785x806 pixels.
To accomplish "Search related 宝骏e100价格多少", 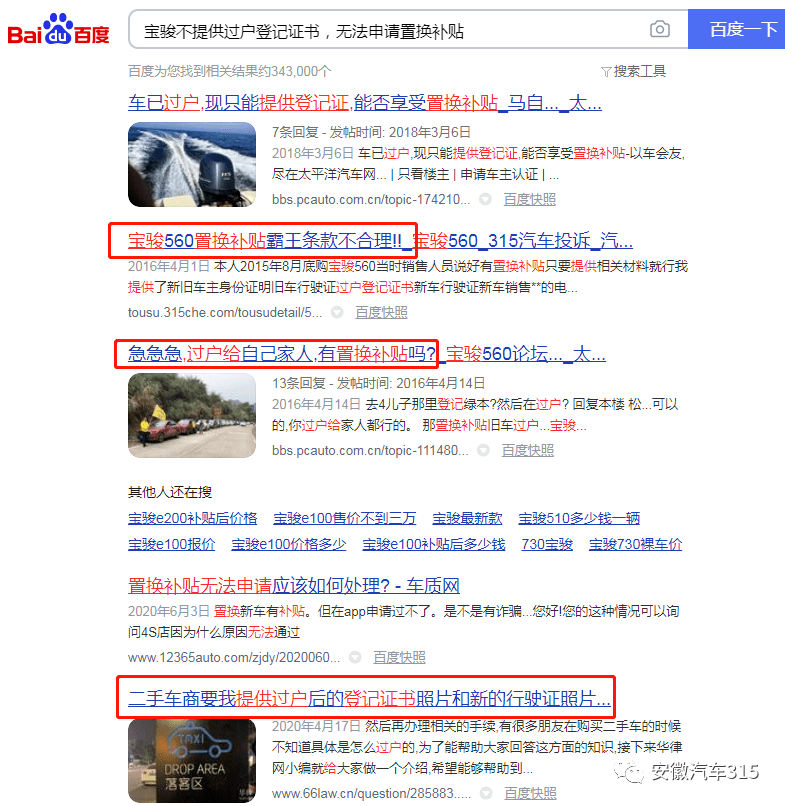I will [x=288, y=544].
